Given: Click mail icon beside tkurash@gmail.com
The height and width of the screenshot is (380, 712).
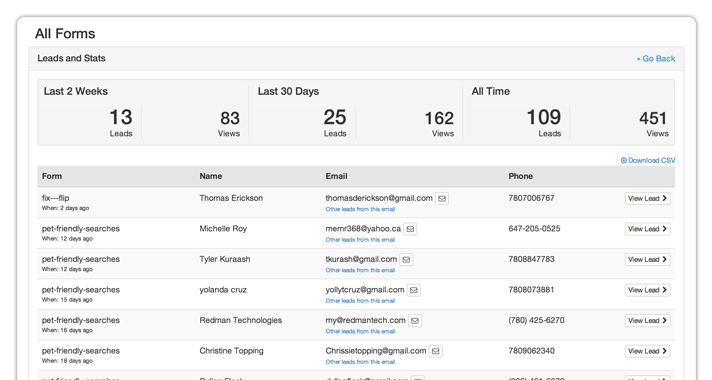Looking at the screenshot, I should point(406,259).
